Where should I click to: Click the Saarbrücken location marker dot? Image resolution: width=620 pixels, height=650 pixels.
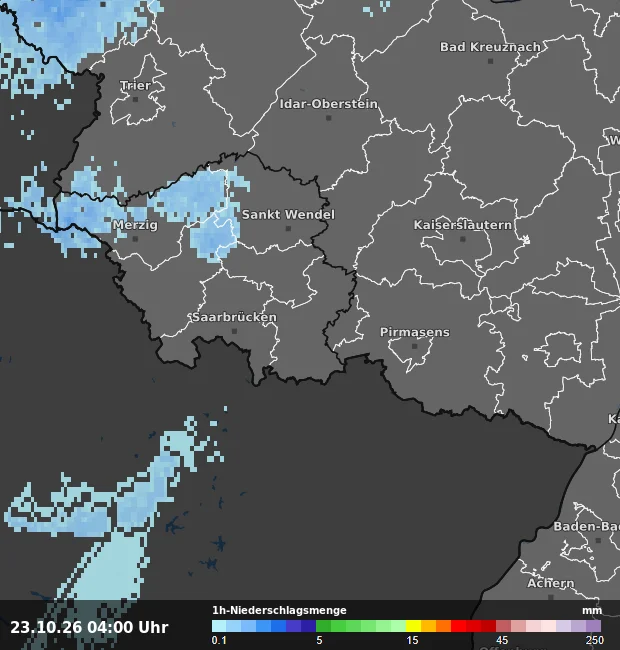(234, 331)
